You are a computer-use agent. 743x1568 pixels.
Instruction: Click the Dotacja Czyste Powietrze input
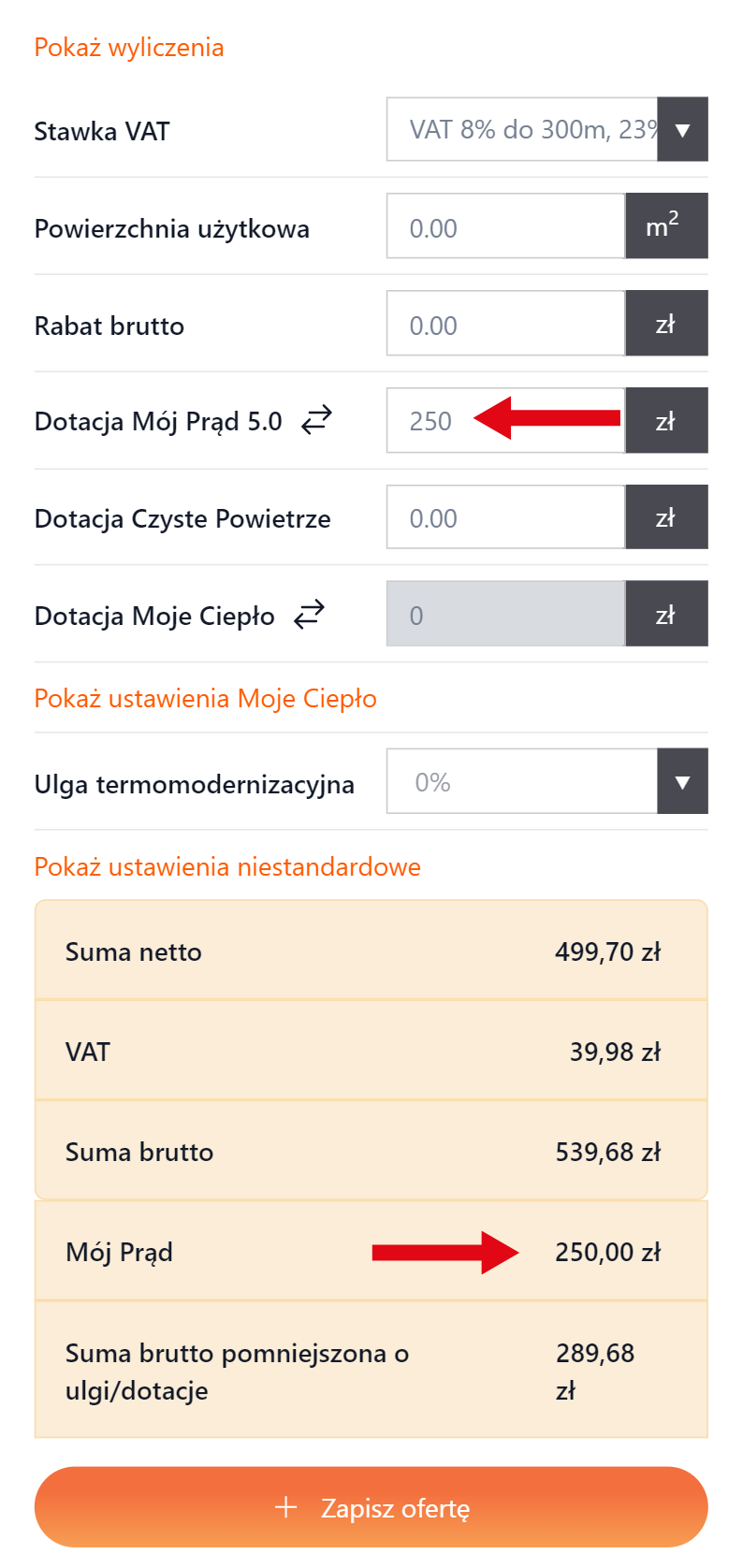pos(505,517)
